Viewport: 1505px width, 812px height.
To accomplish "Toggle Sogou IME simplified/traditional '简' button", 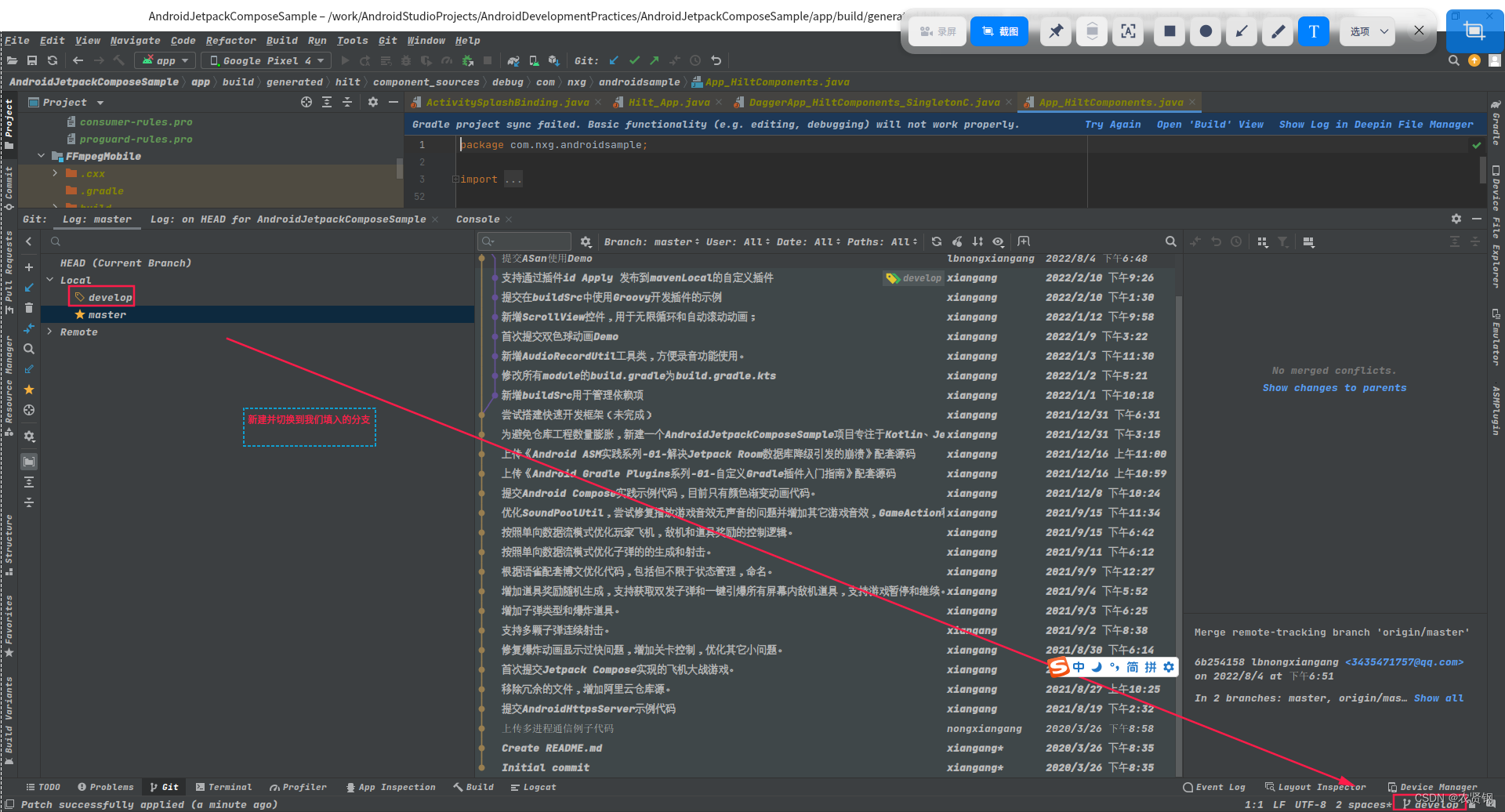I will click(1132, 667).
